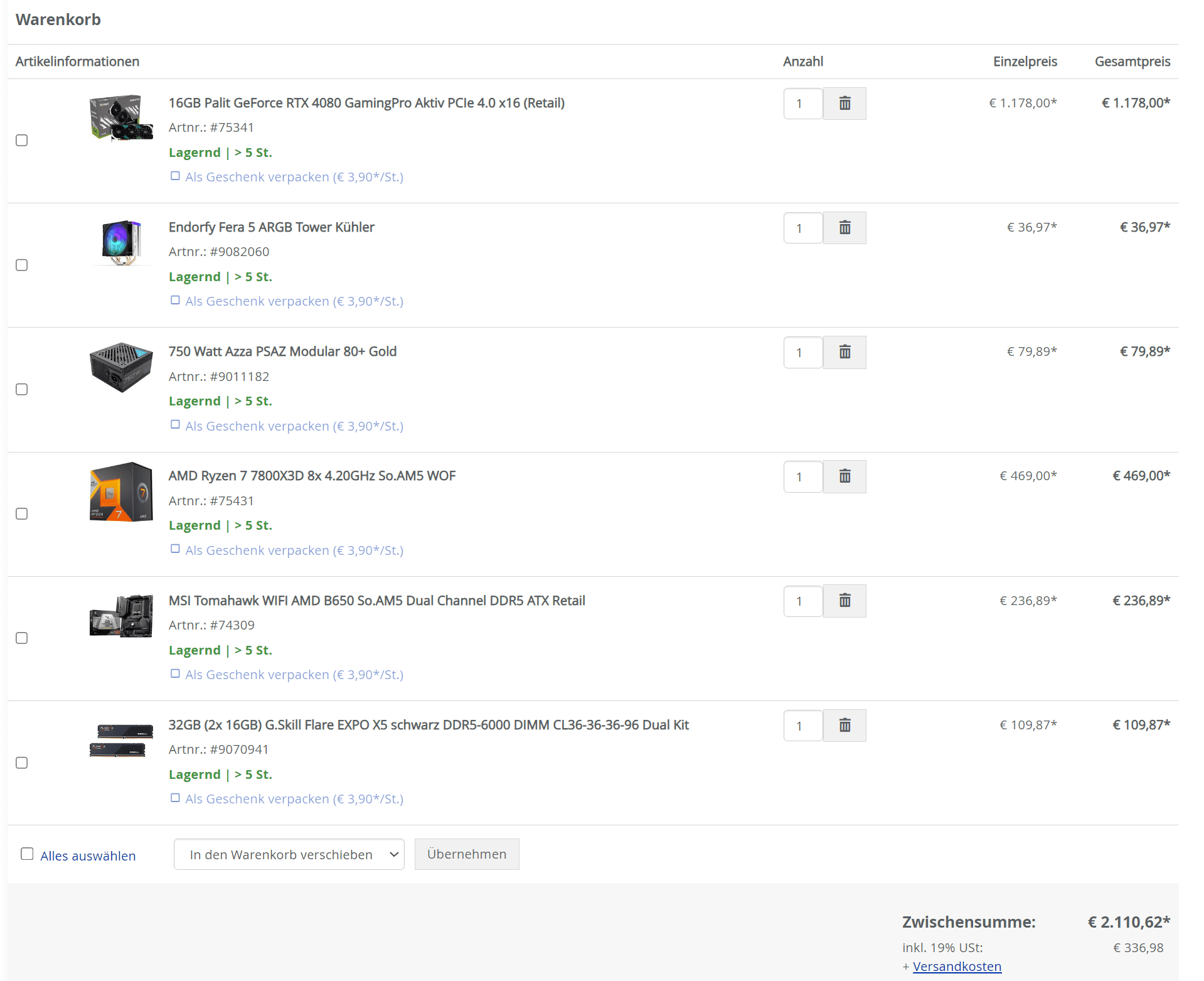The height and width of the screenshot is (981, 1204).
Task: Open the MSI Tomahawk WIFI AMD B650 title
Action: point(376,601)
